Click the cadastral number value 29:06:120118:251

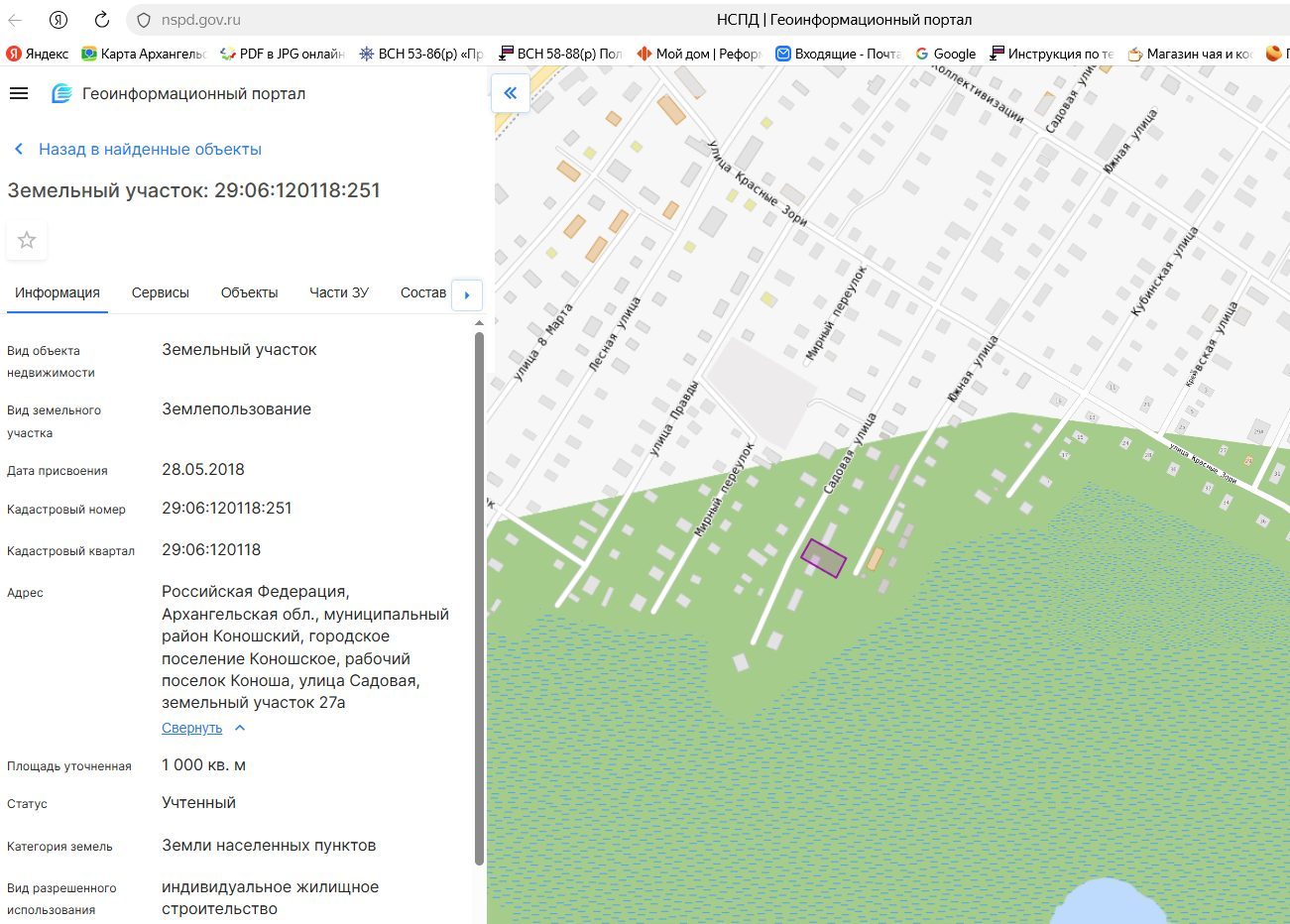click(x=227, y=508)
